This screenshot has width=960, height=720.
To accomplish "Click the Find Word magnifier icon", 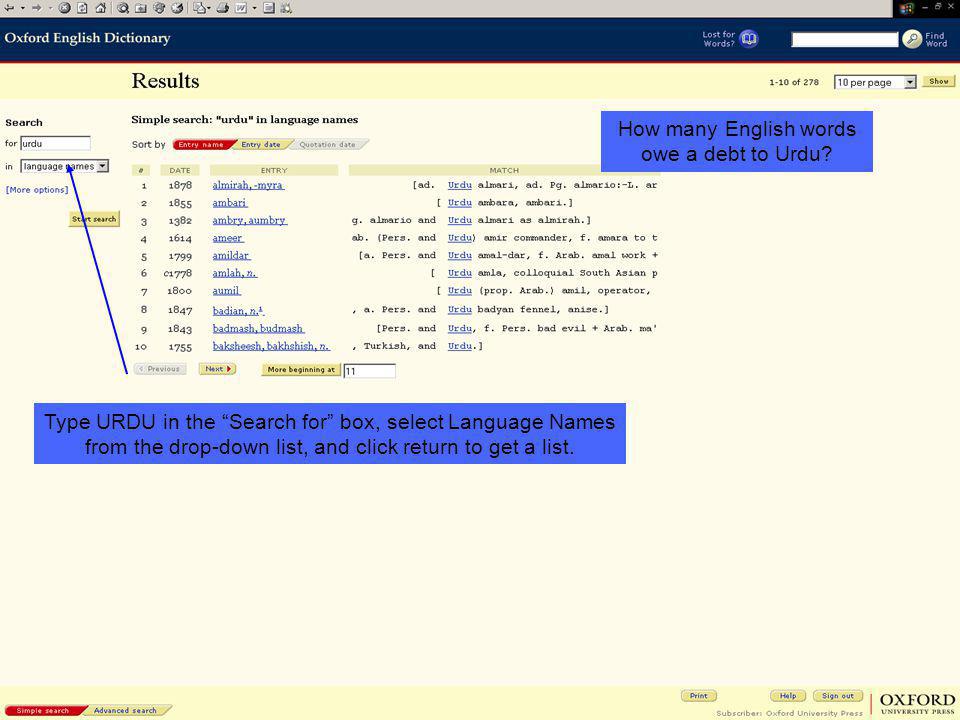I will click(912, 39).
